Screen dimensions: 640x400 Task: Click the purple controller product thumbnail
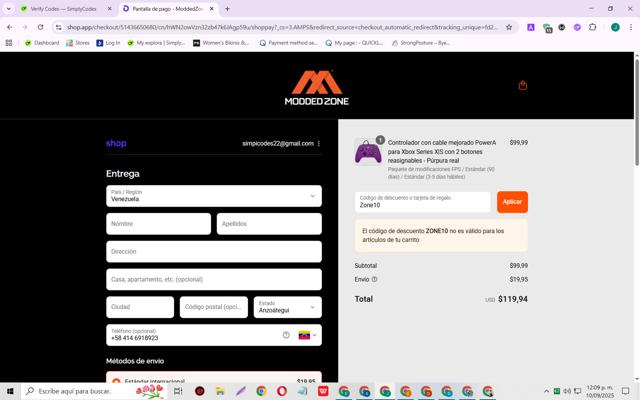[368, 152]
